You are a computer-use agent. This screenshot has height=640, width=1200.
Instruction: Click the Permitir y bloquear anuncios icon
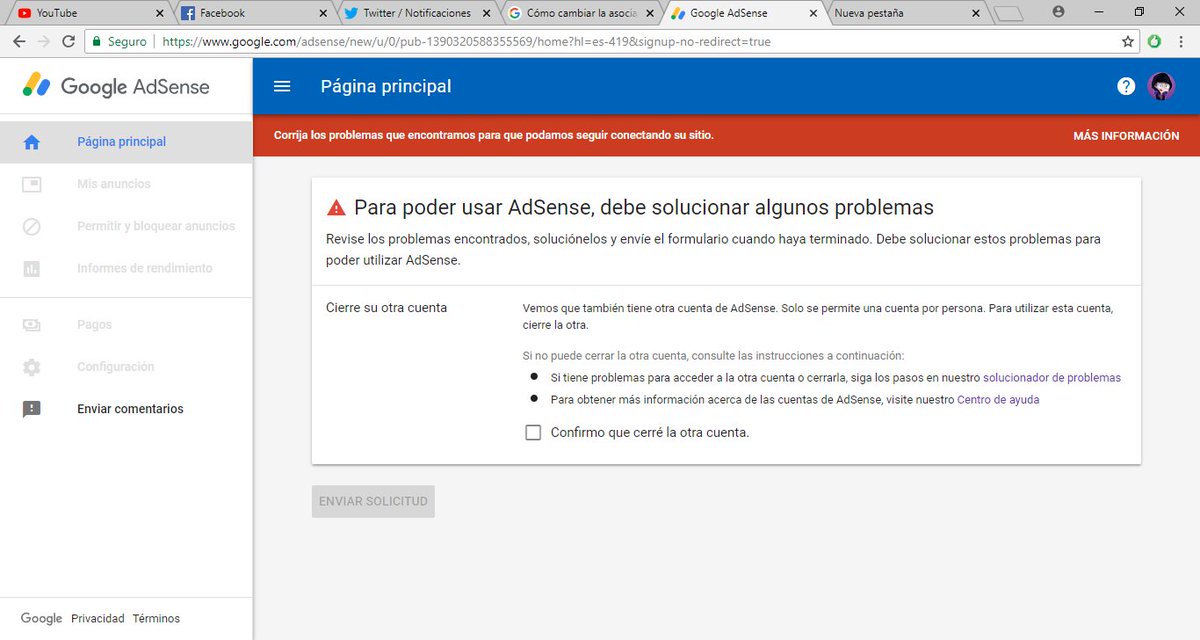(x=32, y=226)
